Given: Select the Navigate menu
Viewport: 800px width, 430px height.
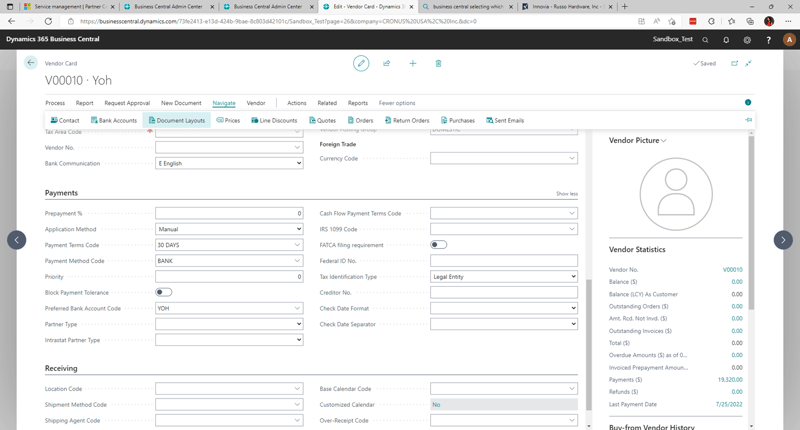Looking at the screenshot, I should coord(224,103).
